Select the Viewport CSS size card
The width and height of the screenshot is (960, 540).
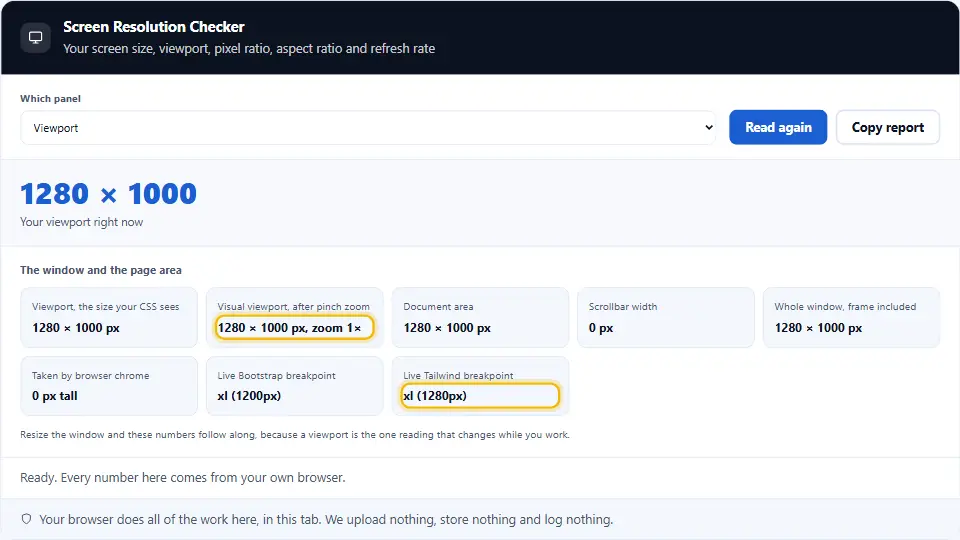click(x=109, y=317)
